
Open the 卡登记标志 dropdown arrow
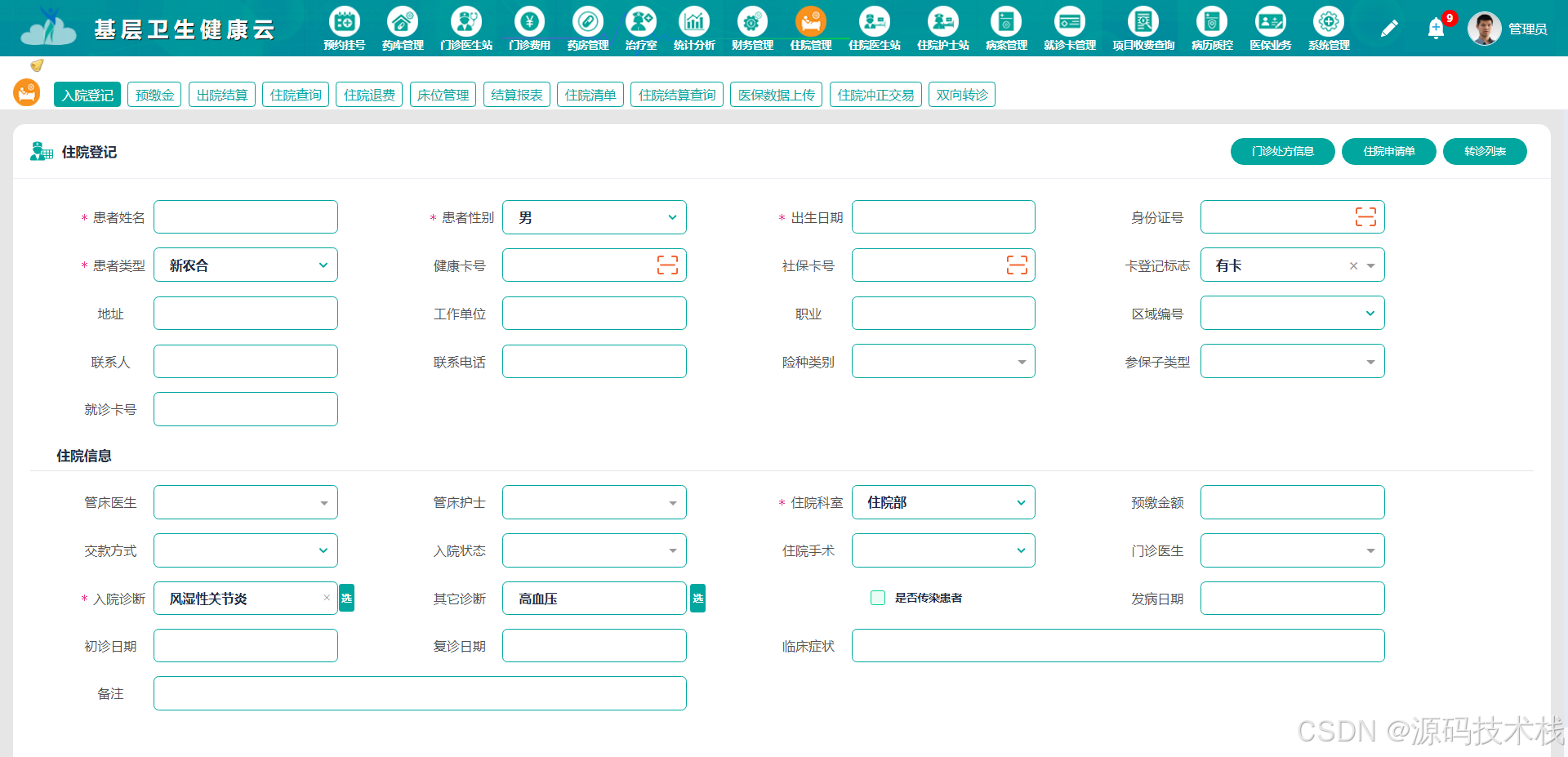coord(1371,265)
